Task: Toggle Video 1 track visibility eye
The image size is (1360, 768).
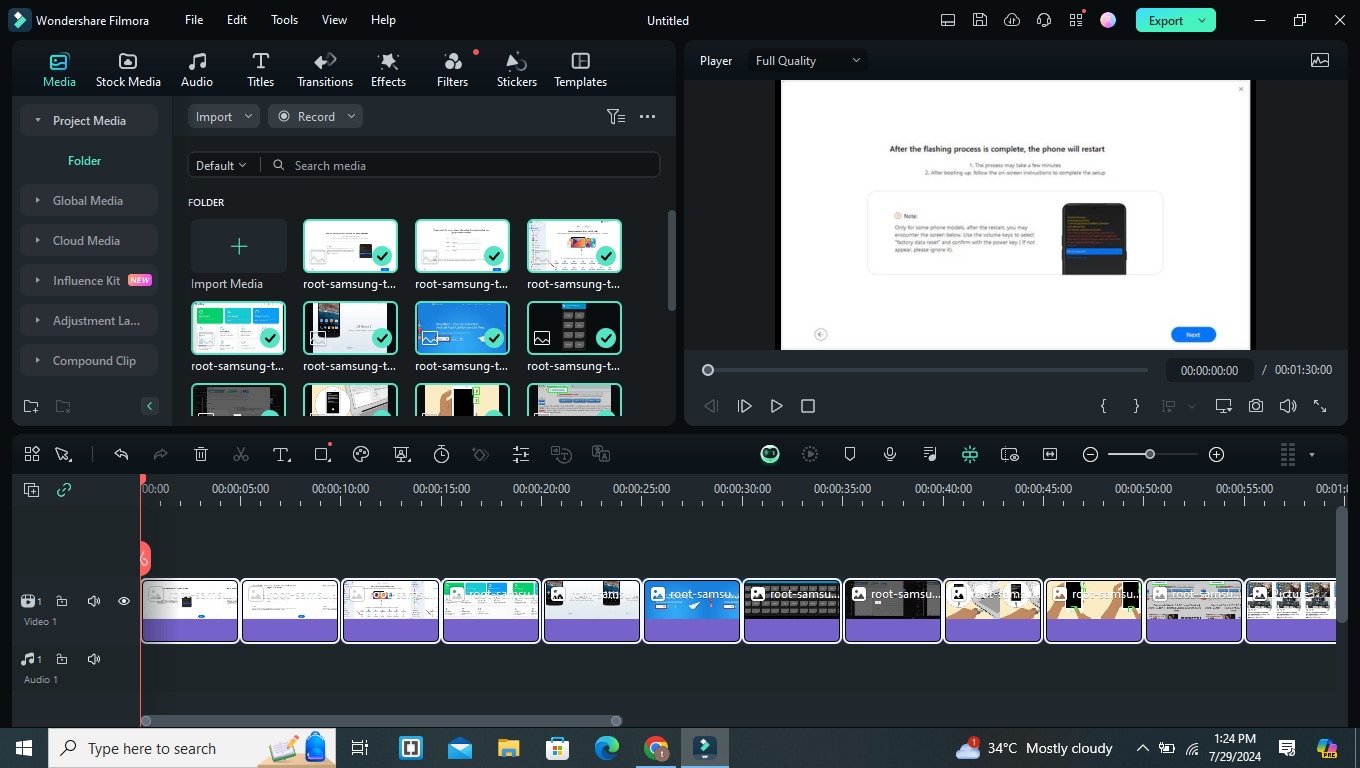Action: pyautogui.click(x=124, y=601)
